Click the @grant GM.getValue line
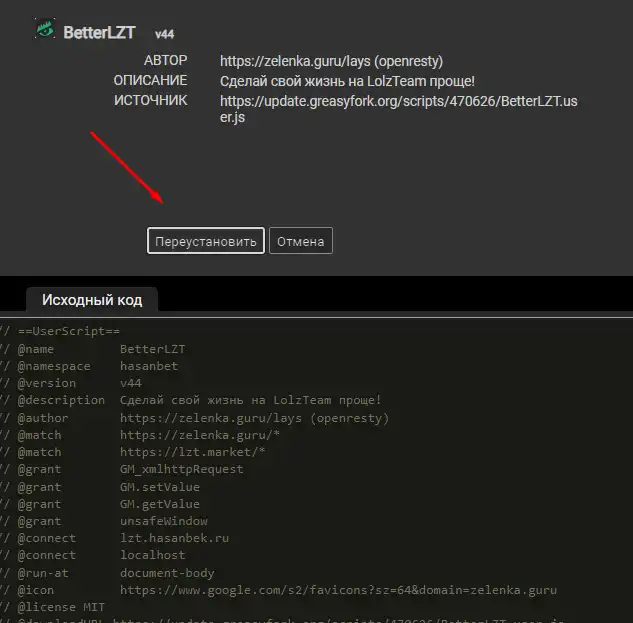The width and height of the screenshot is (633, 623). (100, 504)
